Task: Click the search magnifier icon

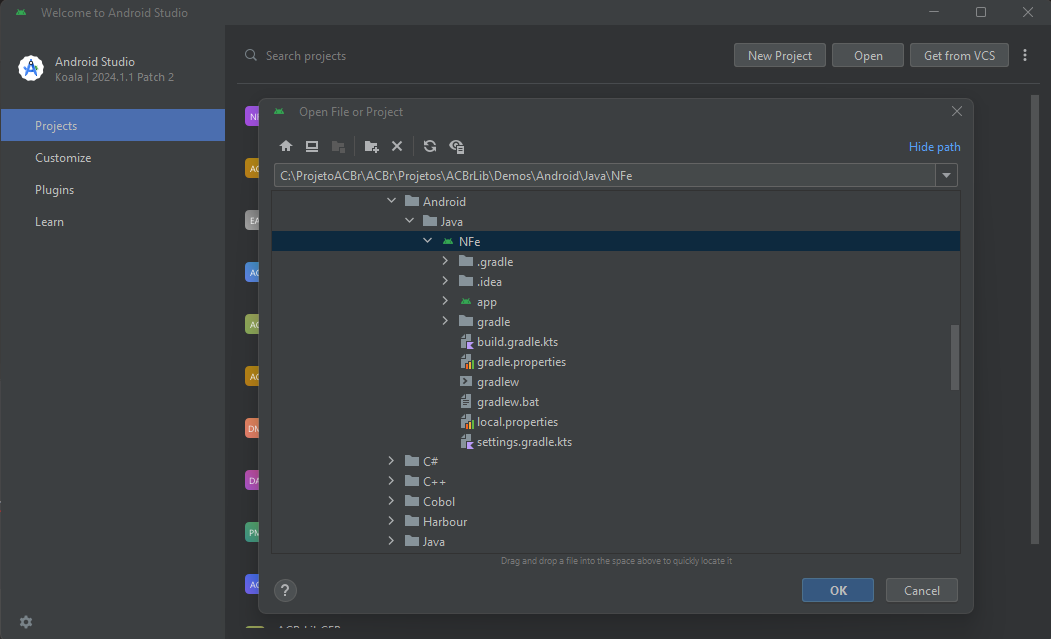Action: click(x=251, y=55)
